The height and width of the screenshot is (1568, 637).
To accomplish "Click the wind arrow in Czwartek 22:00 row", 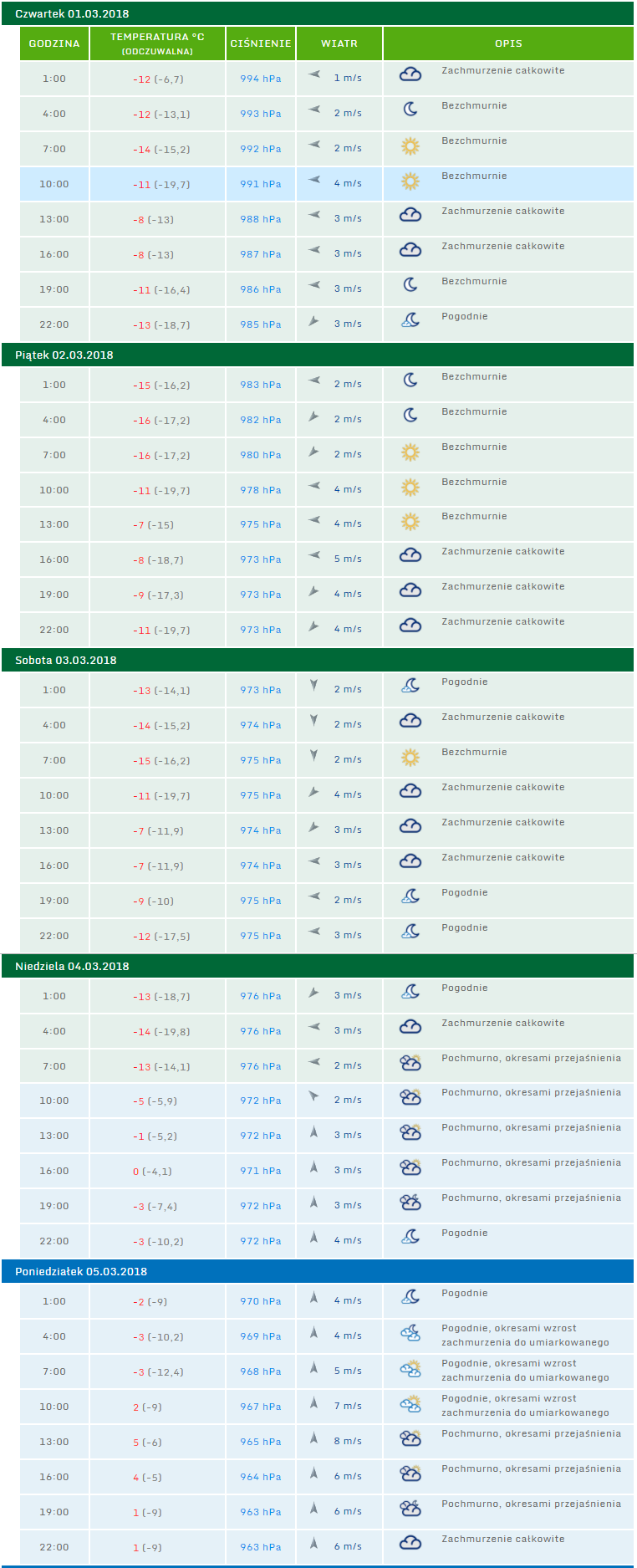I will pyautogui.click(x=313, y=321).
